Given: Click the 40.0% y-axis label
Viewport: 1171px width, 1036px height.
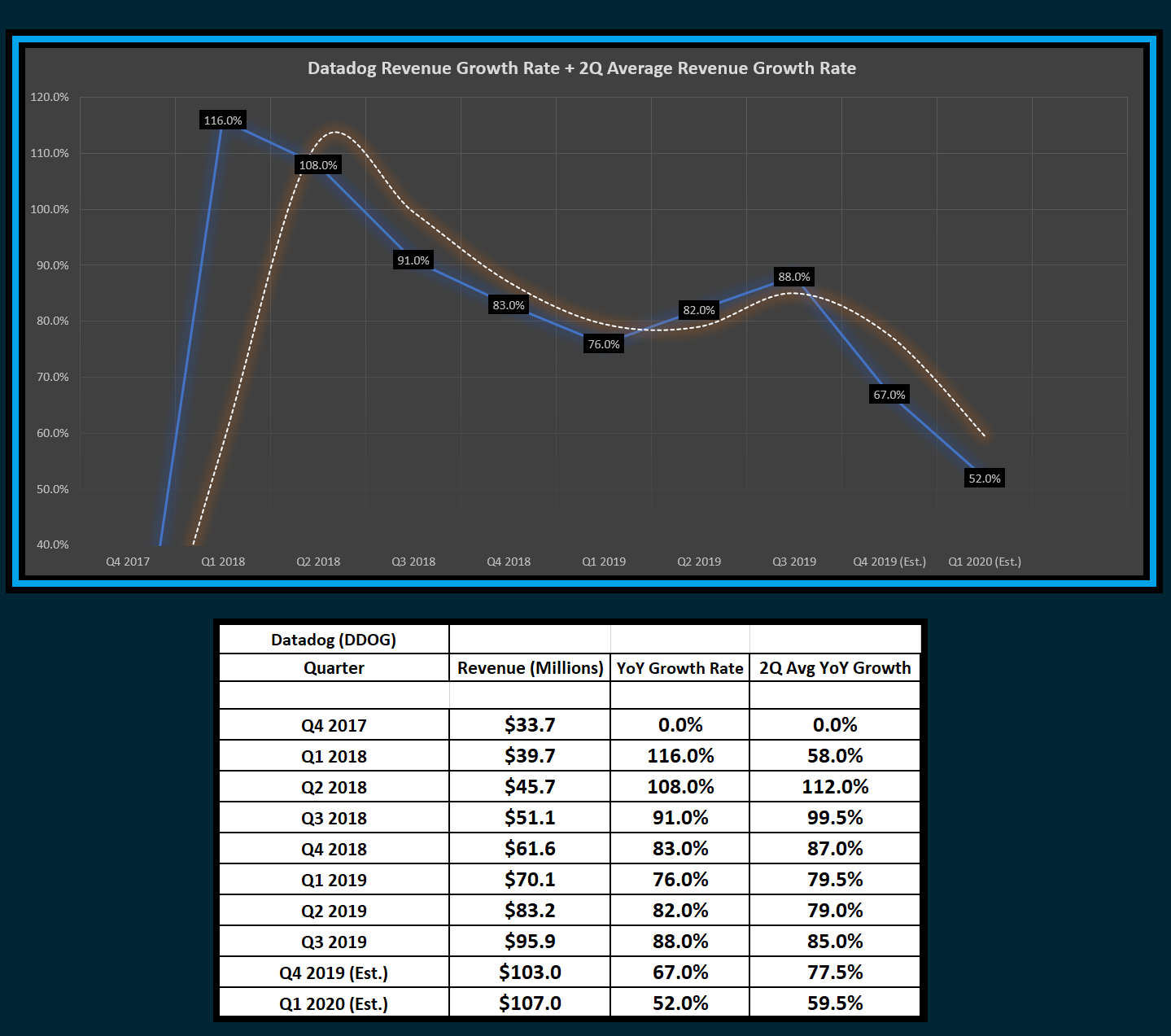Looking at the screenshot, I should click(53, 544).
